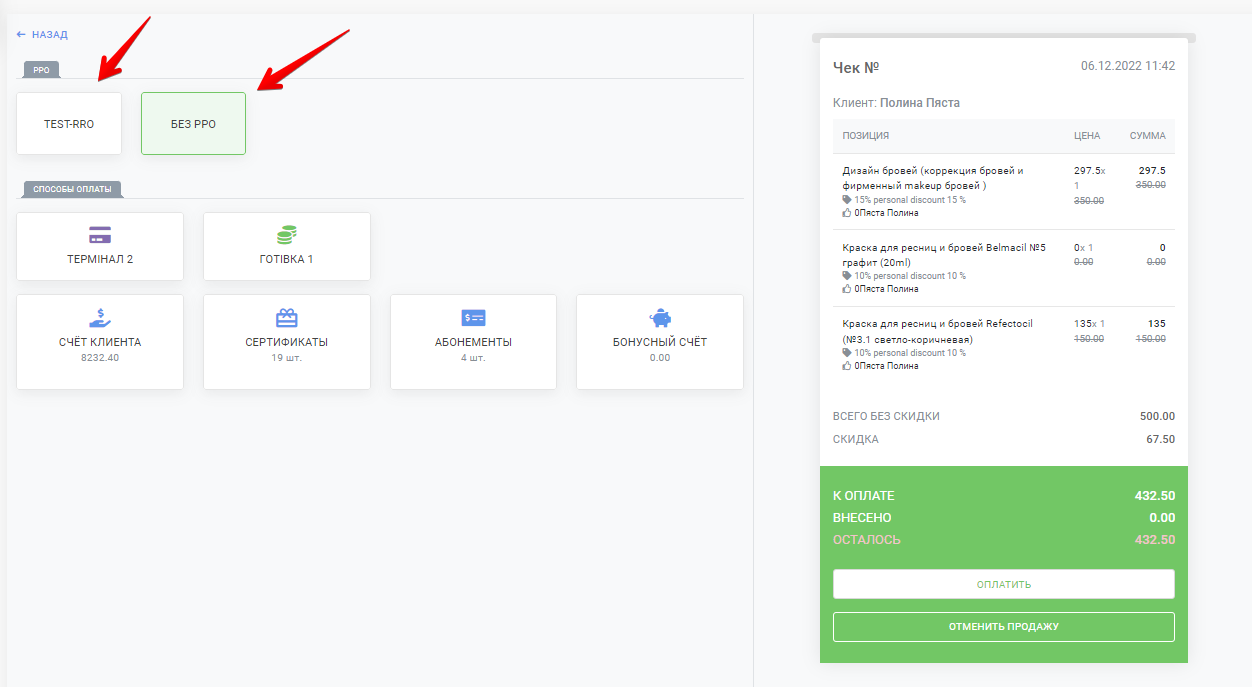
Task: Click the СПОСОБЫ ОПЛАТЫ section label
Action: coord(73,189)
